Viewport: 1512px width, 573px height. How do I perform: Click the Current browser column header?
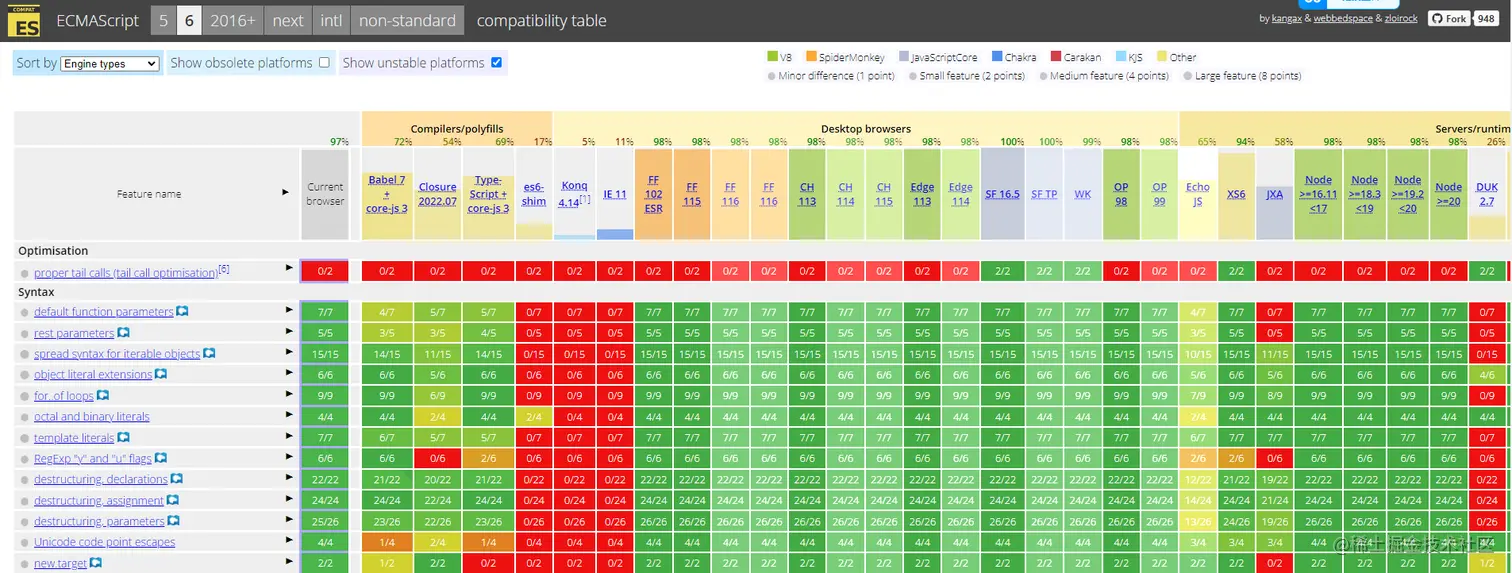point(325,194)
